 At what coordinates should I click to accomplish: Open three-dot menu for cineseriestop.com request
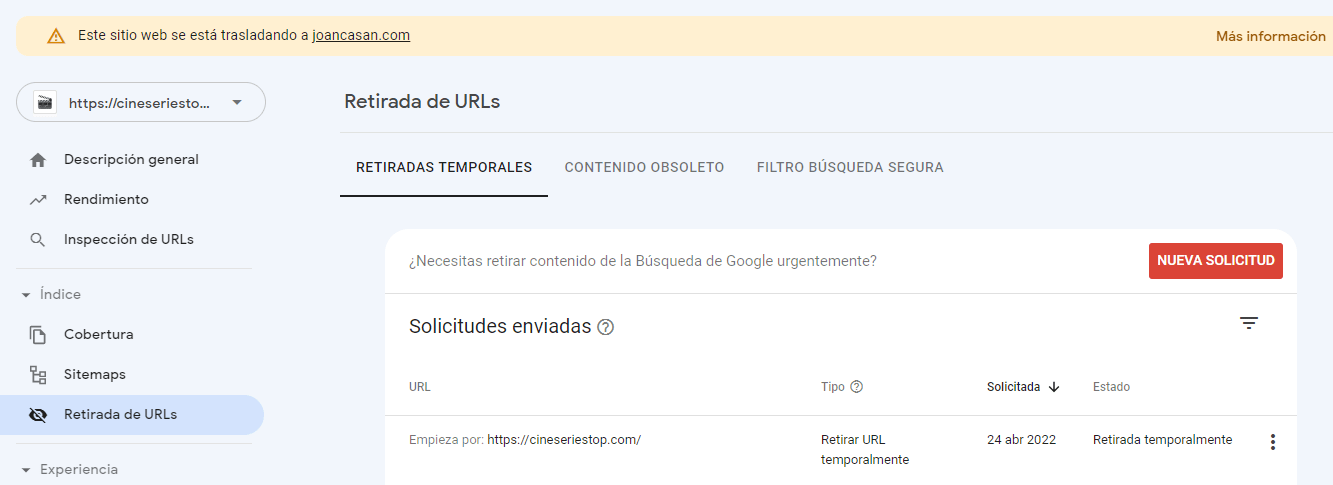1272,442
